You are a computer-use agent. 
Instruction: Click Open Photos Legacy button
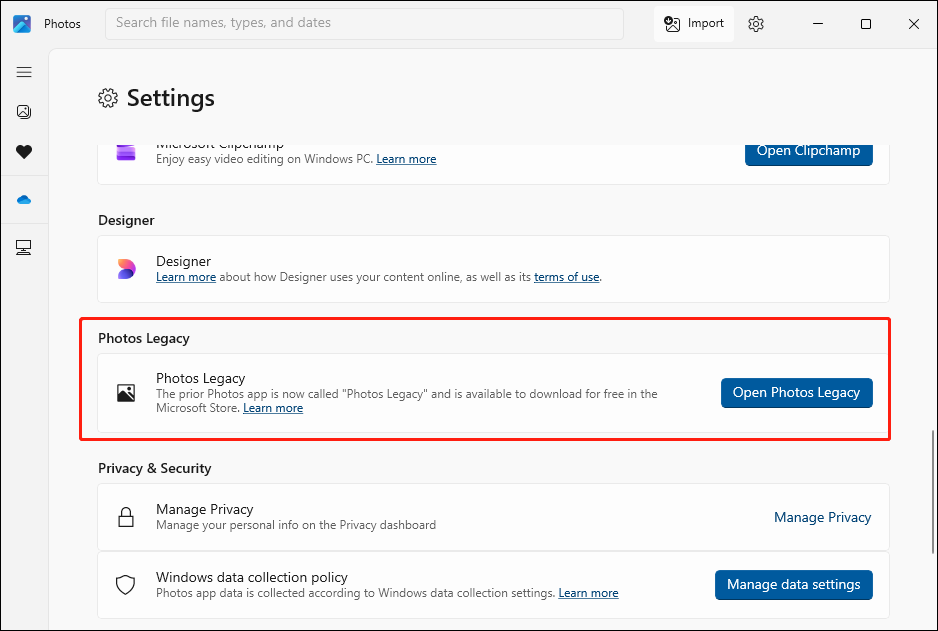coord(797,393)
